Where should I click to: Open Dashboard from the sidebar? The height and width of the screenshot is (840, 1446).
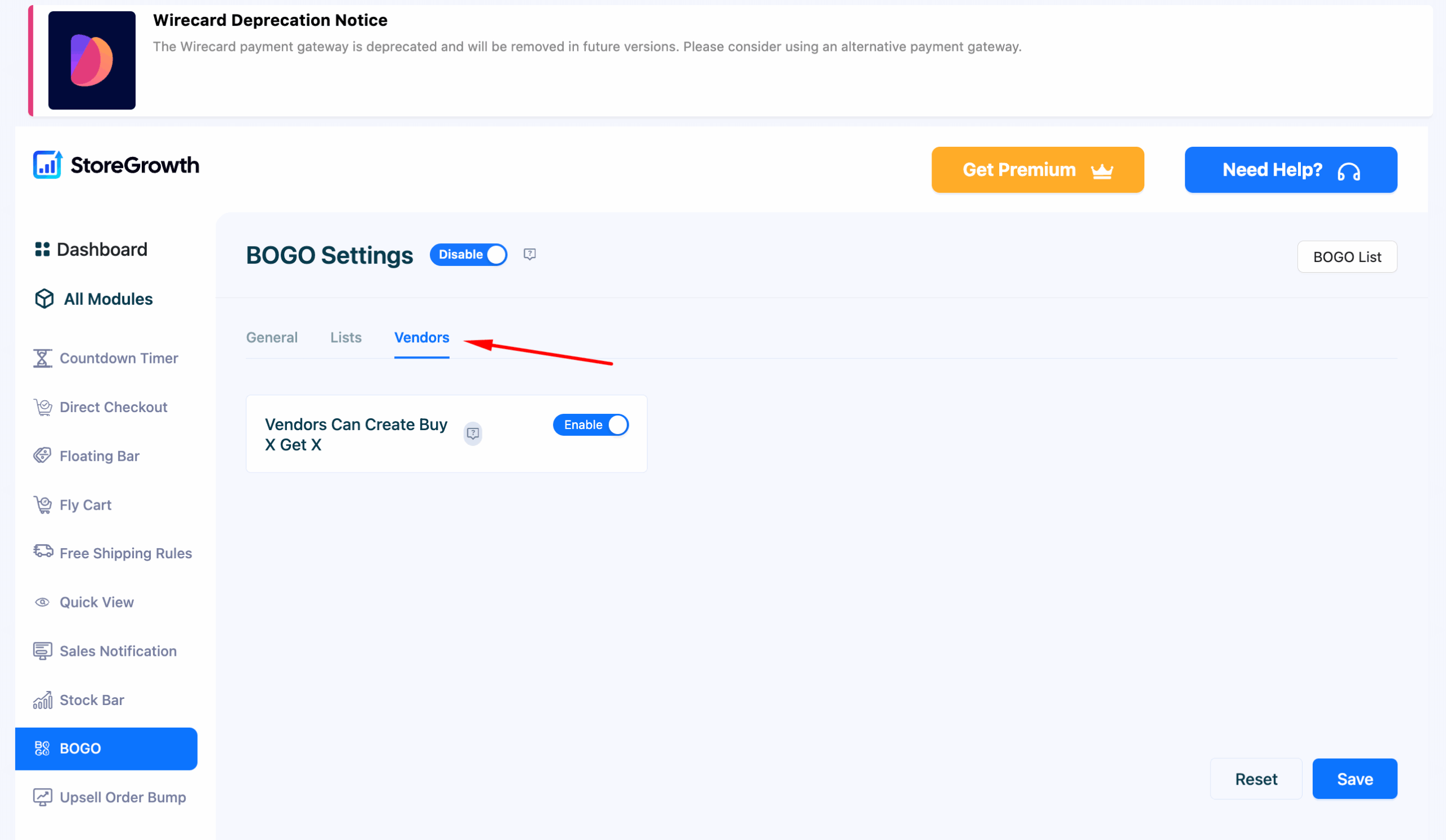[92, 250]
